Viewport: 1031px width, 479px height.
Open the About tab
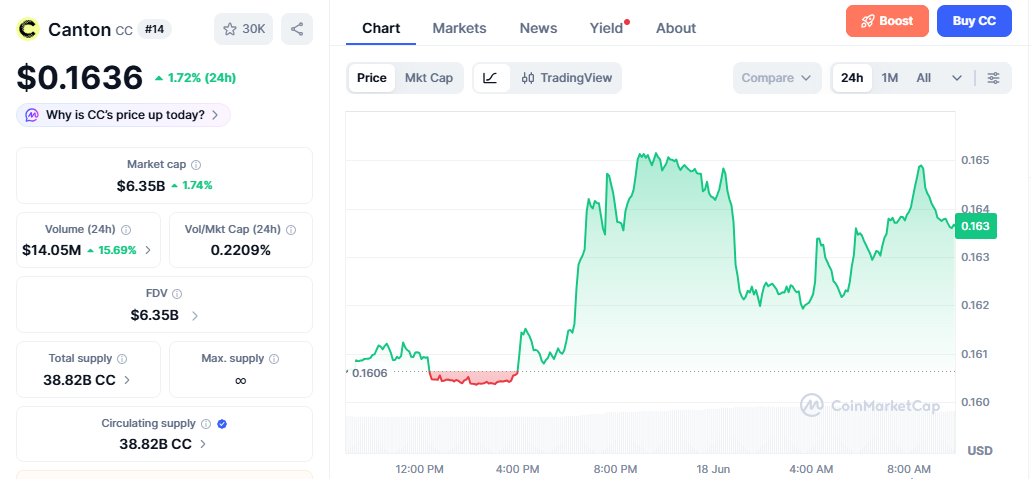click(676, 28)
